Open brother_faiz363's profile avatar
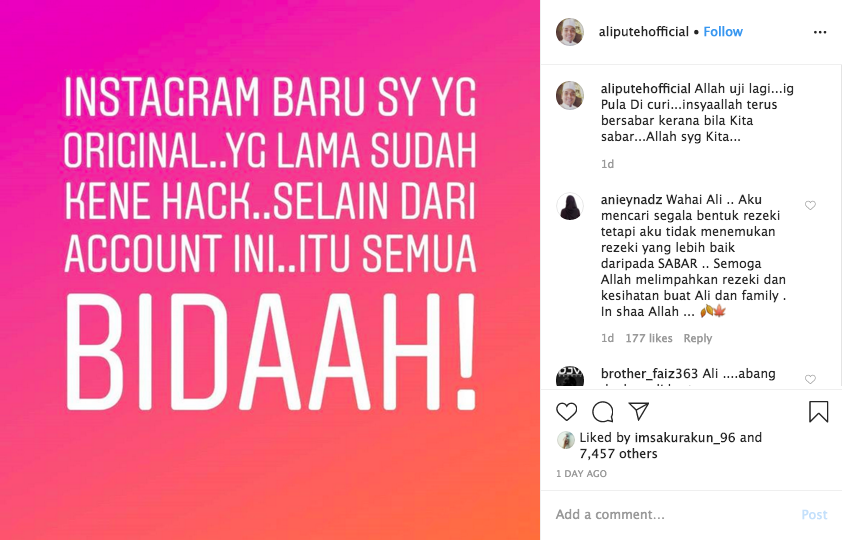 tap(570, 376)
